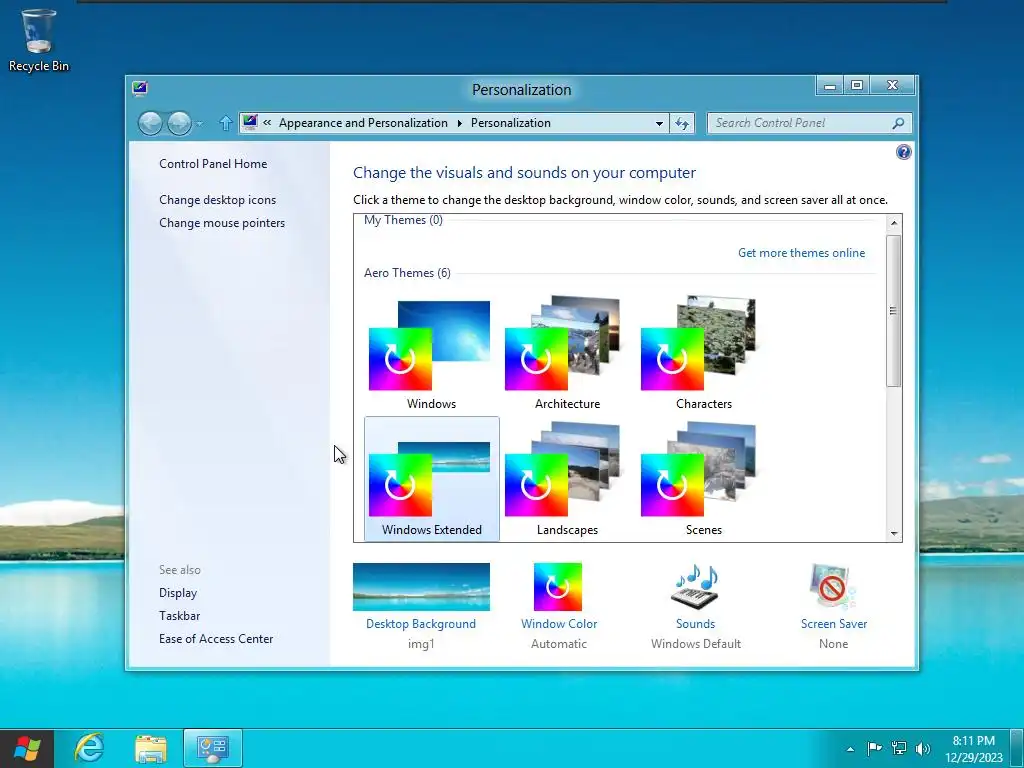Open Change mouse pointers
The height and width of the screenshot is (768, 1024).
click(x=222, y=223)
